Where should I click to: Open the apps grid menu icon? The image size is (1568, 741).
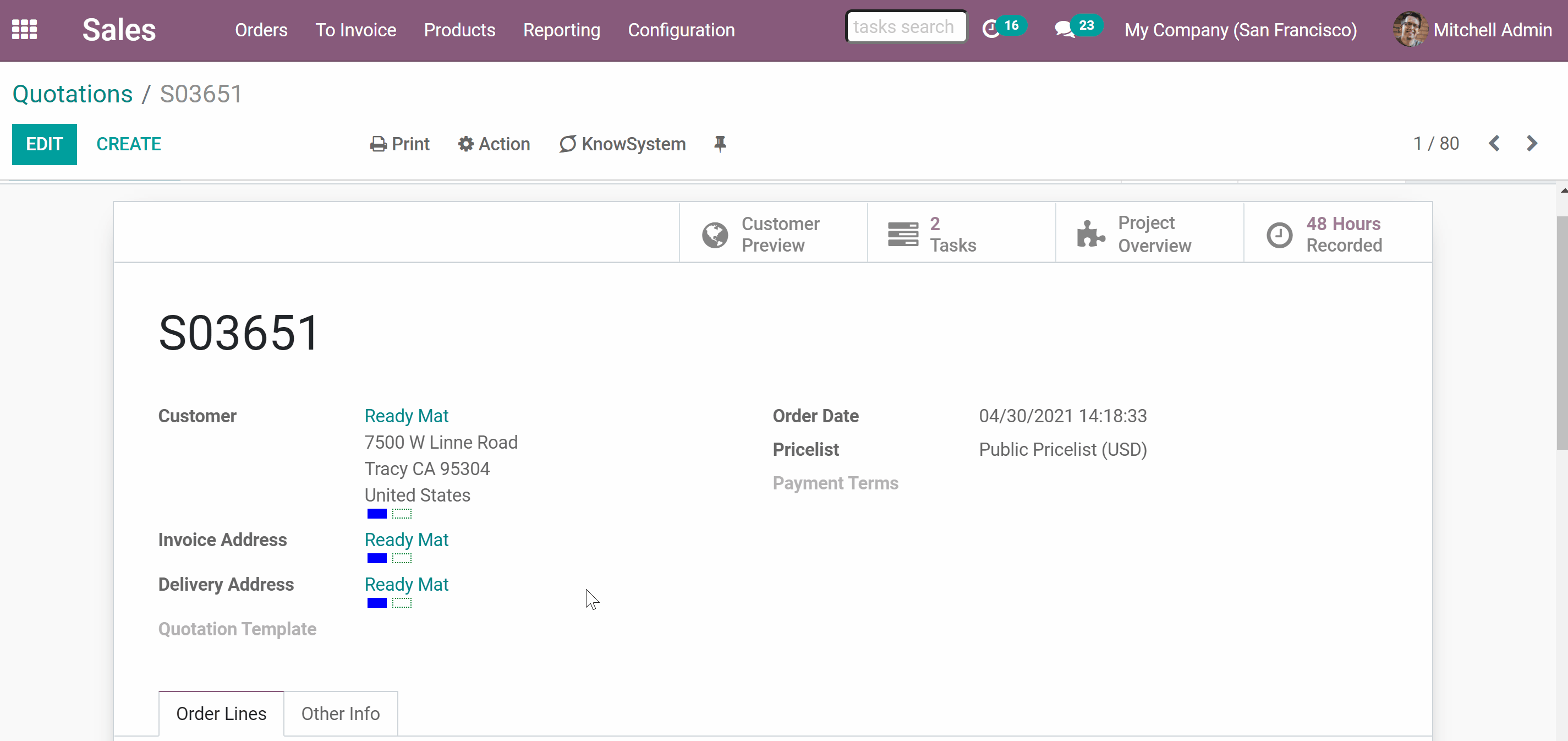tap(24, 29)
